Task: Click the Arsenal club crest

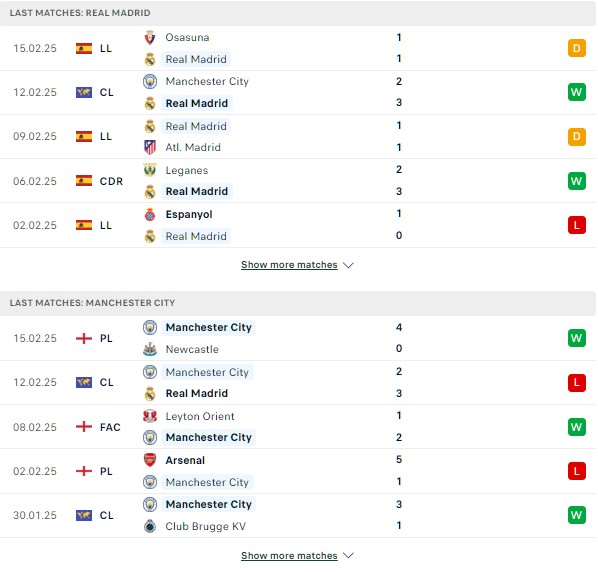Action: pyautogui.click(x=150, y=460)
